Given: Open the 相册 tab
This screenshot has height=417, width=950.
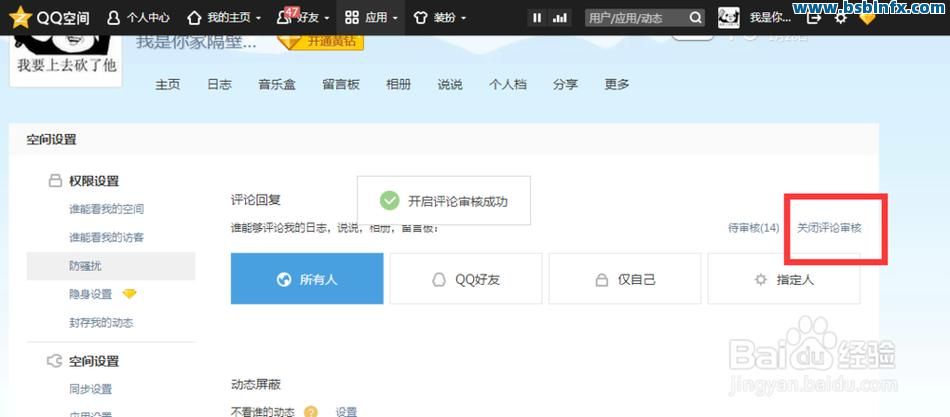Looking at the screenshot, I should pos(398,85).
